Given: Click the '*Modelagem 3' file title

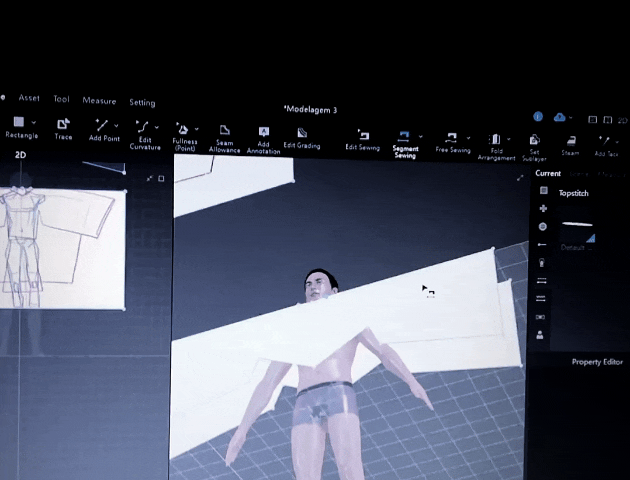Looking at the screenshot, I should click(x=310, y=109).
